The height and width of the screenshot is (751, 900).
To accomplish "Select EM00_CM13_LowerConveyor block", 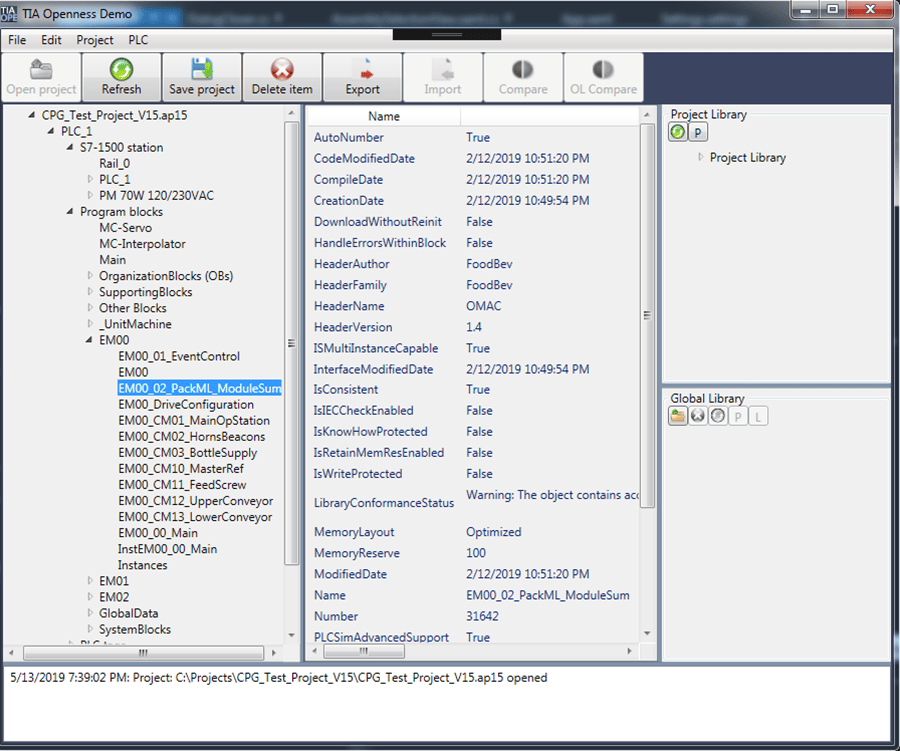I will point(195,517).
